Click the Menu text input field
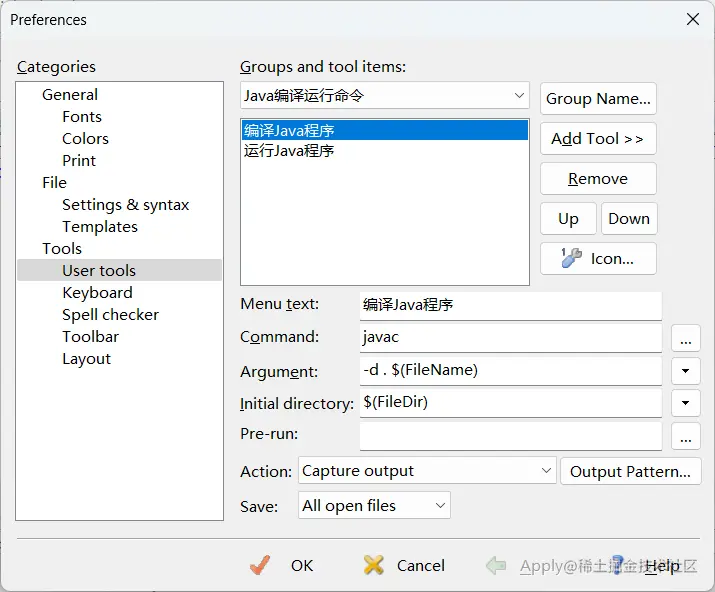The width and height of the screenshot is (715, 592). click(x=510, y=305)
